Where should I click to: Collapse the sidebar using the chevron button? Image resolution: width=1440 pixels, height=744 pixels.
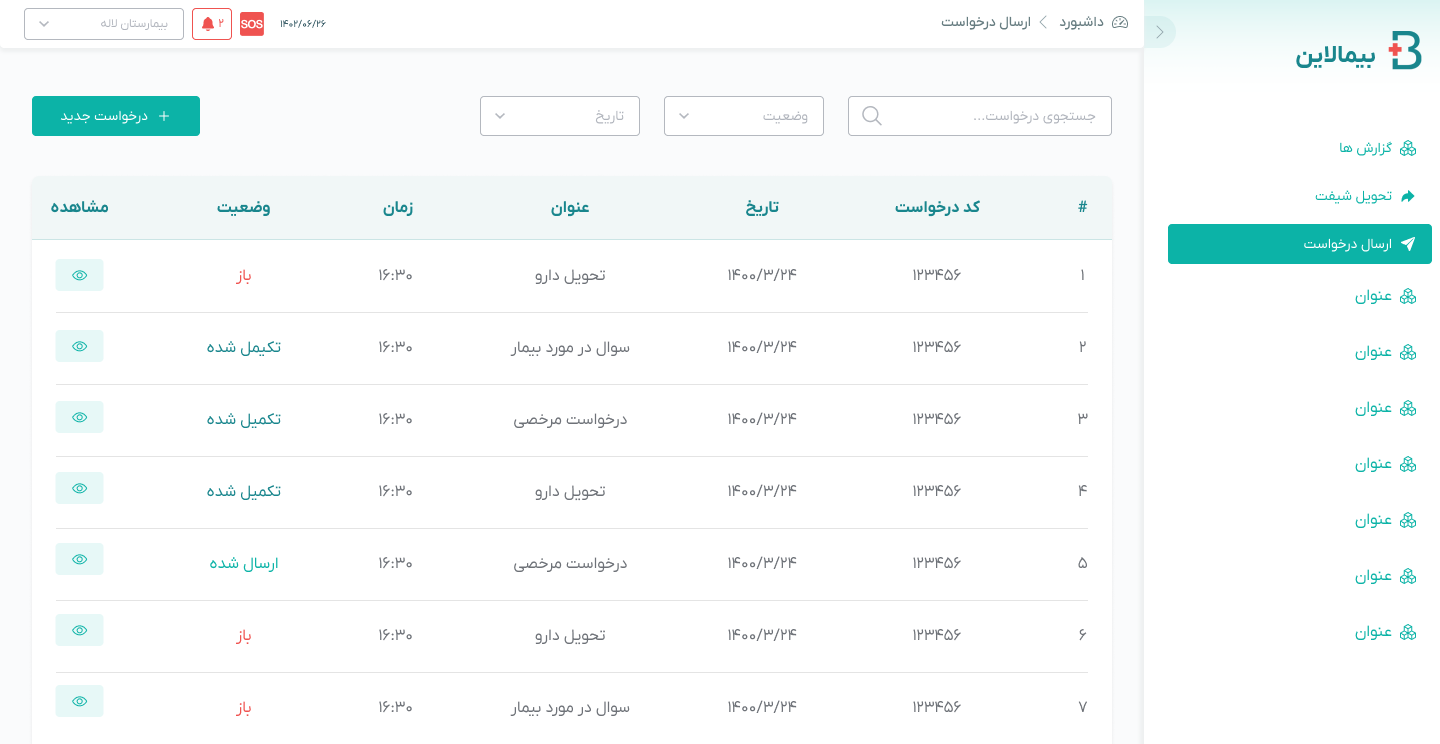click(1160, 32)
